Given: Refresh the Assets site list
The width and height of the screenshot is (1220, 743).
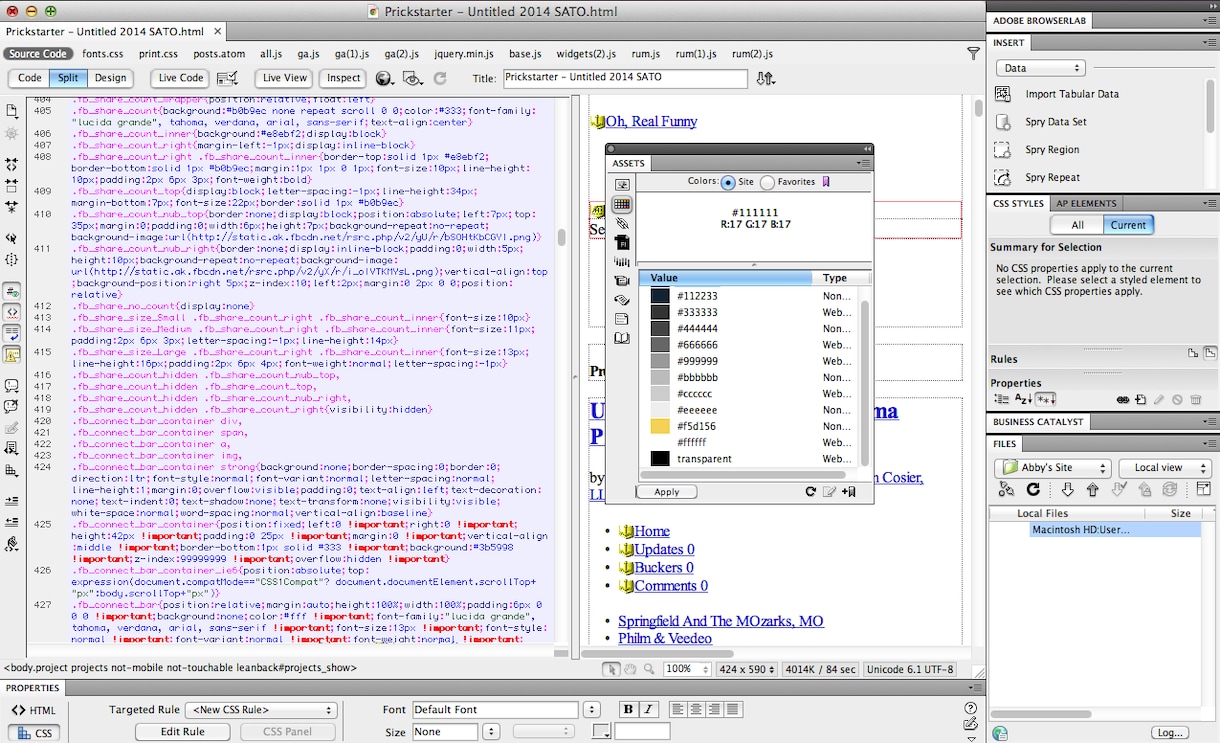Looking at the screenshot, I should click(x=811, y=491).
